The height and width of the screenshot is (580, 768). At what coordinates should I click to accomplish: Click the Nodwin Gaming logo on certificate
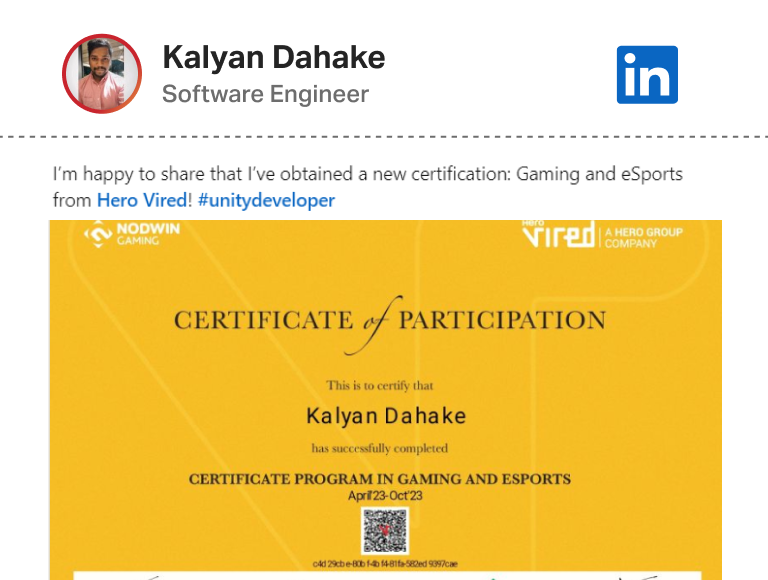(123, 235)
